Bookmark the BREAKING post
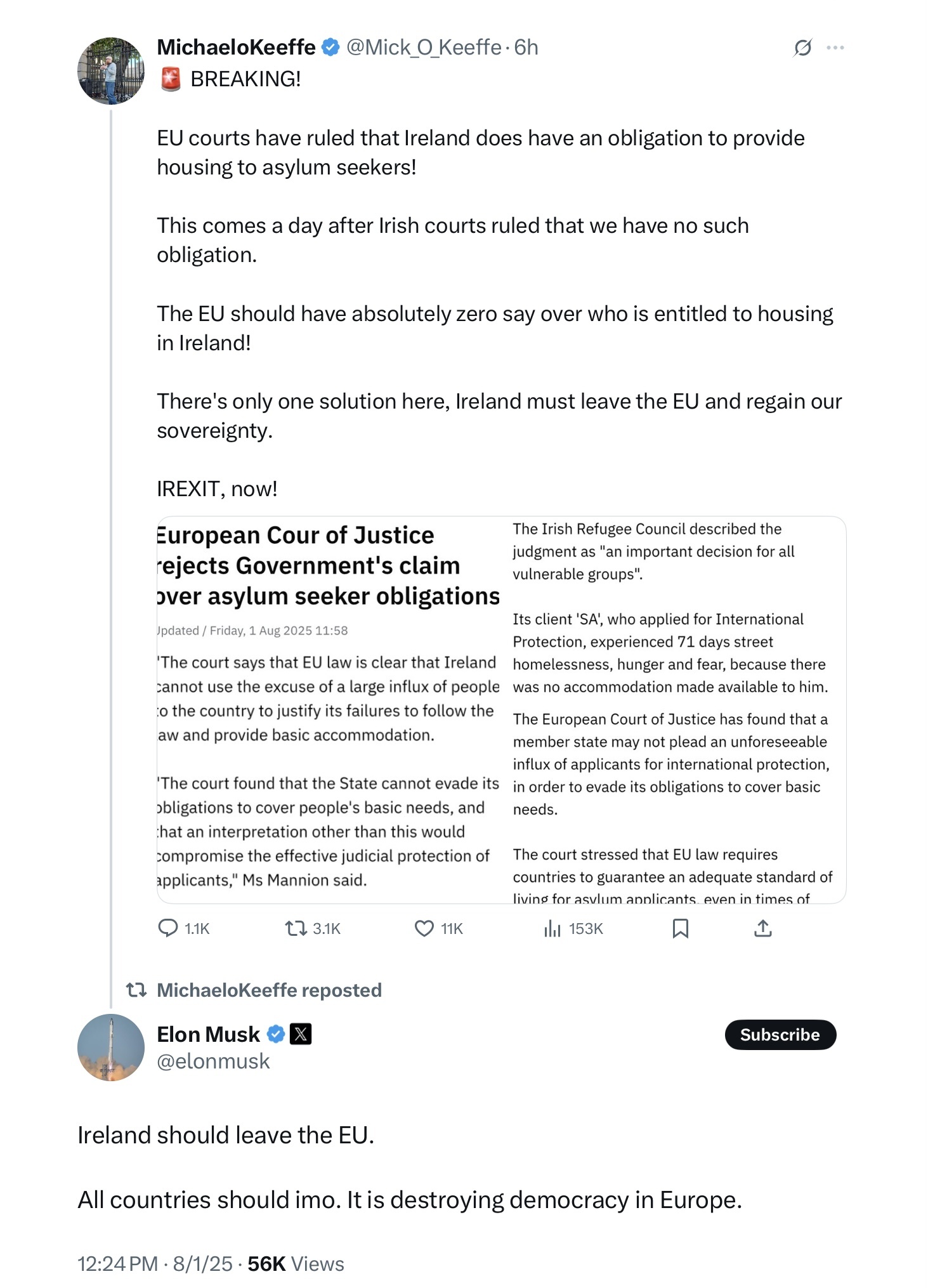The image size is (928, 1288). click(x=680, y=929)
